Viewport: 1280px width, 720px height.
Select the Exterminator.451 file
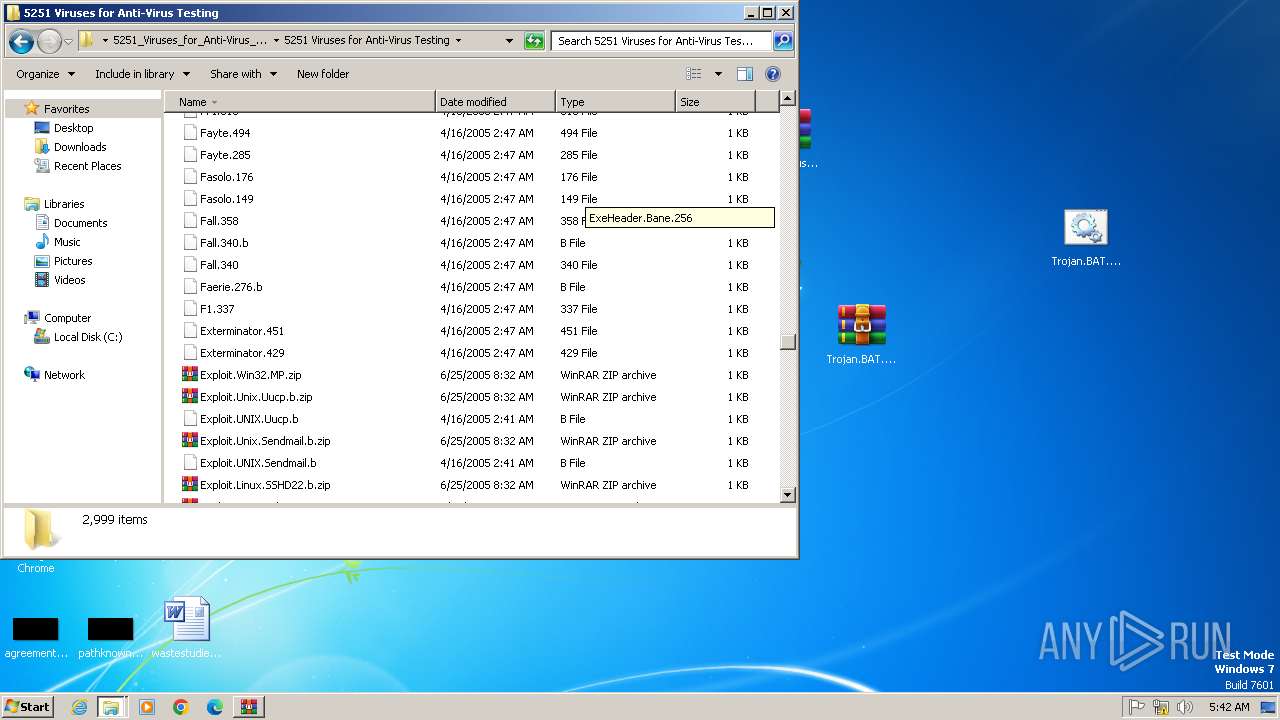click(242, 331)
